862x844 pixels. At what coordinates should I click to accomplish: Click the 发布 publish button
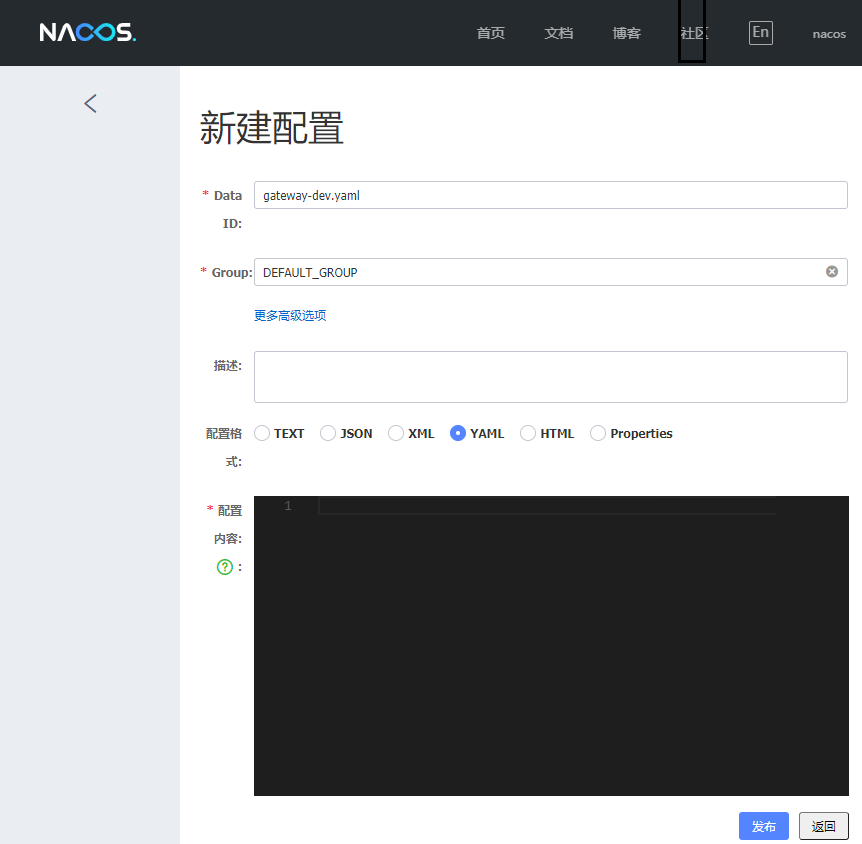pos(763,826)
